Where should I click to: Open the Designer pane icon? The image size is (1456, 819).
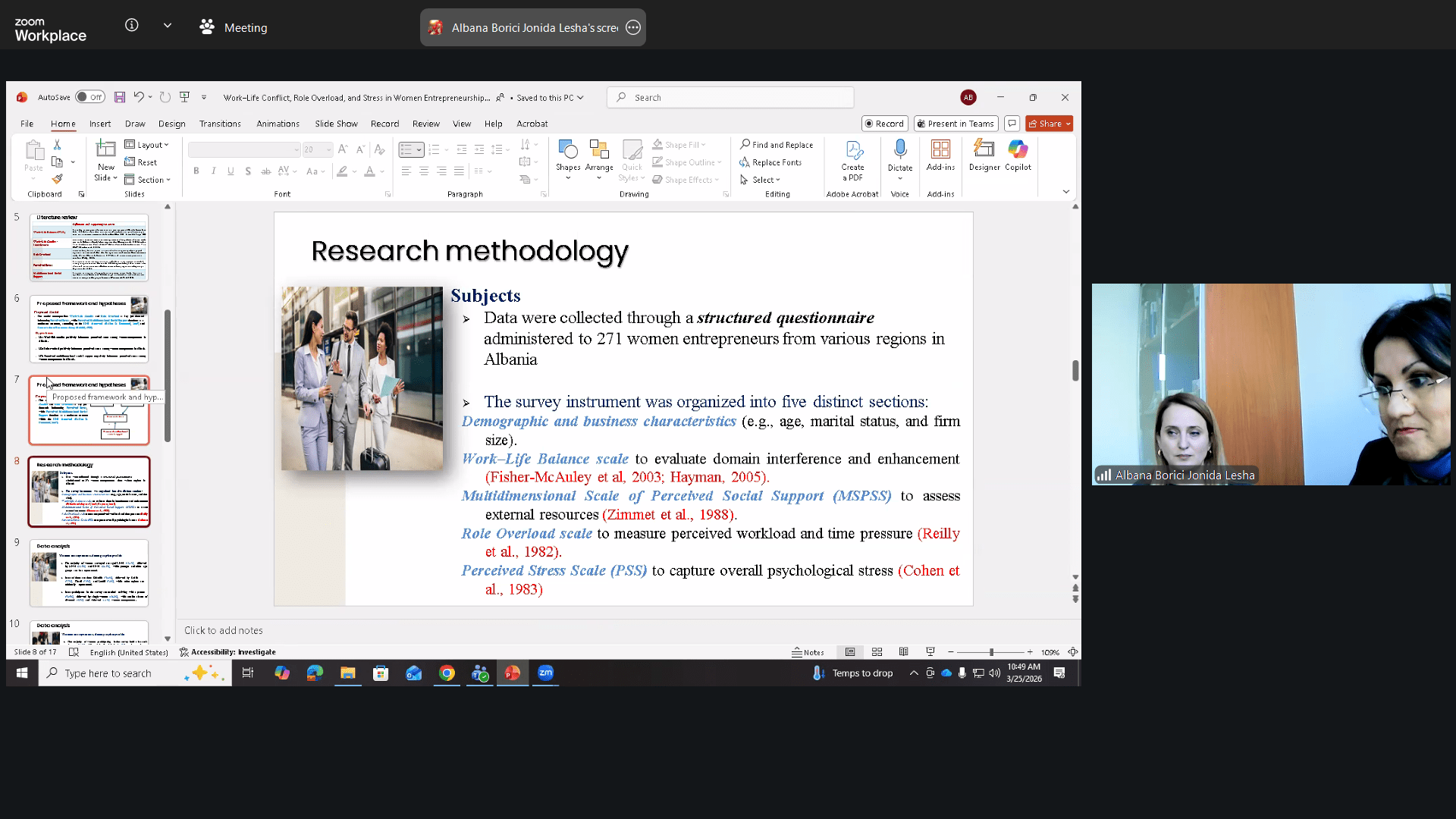point(984,149)
